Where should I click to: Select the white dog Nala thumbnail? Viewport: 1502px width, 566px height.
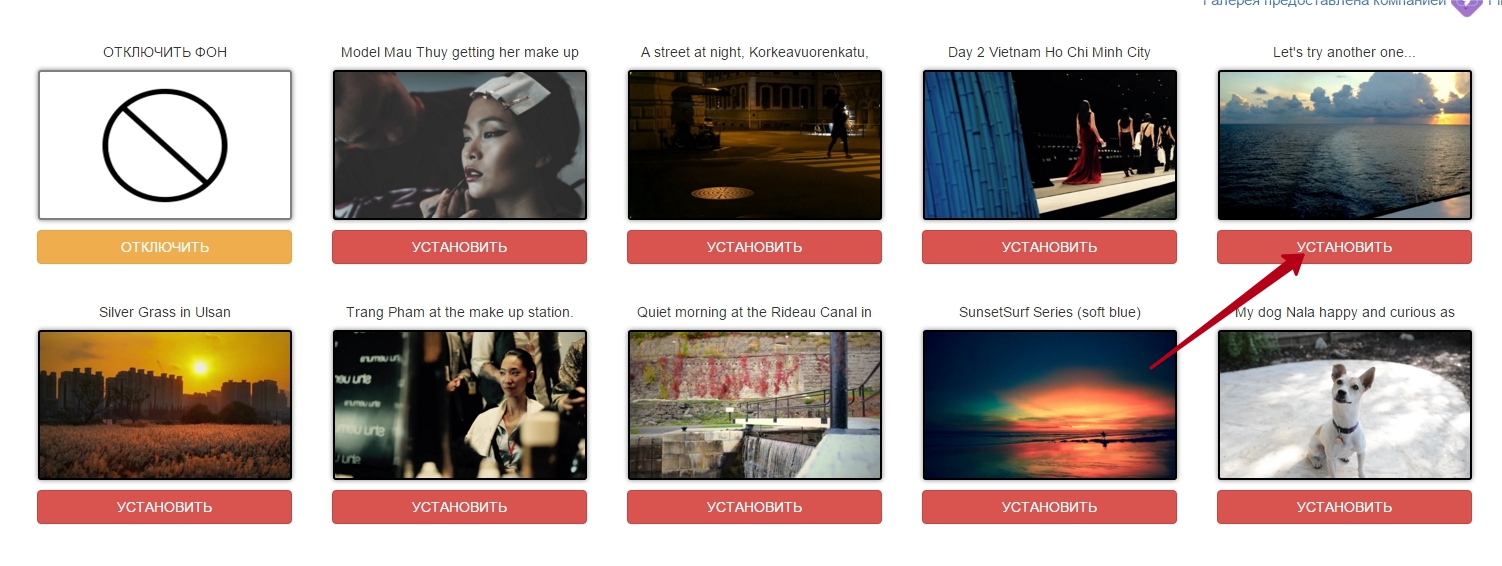click(1345, 405)
